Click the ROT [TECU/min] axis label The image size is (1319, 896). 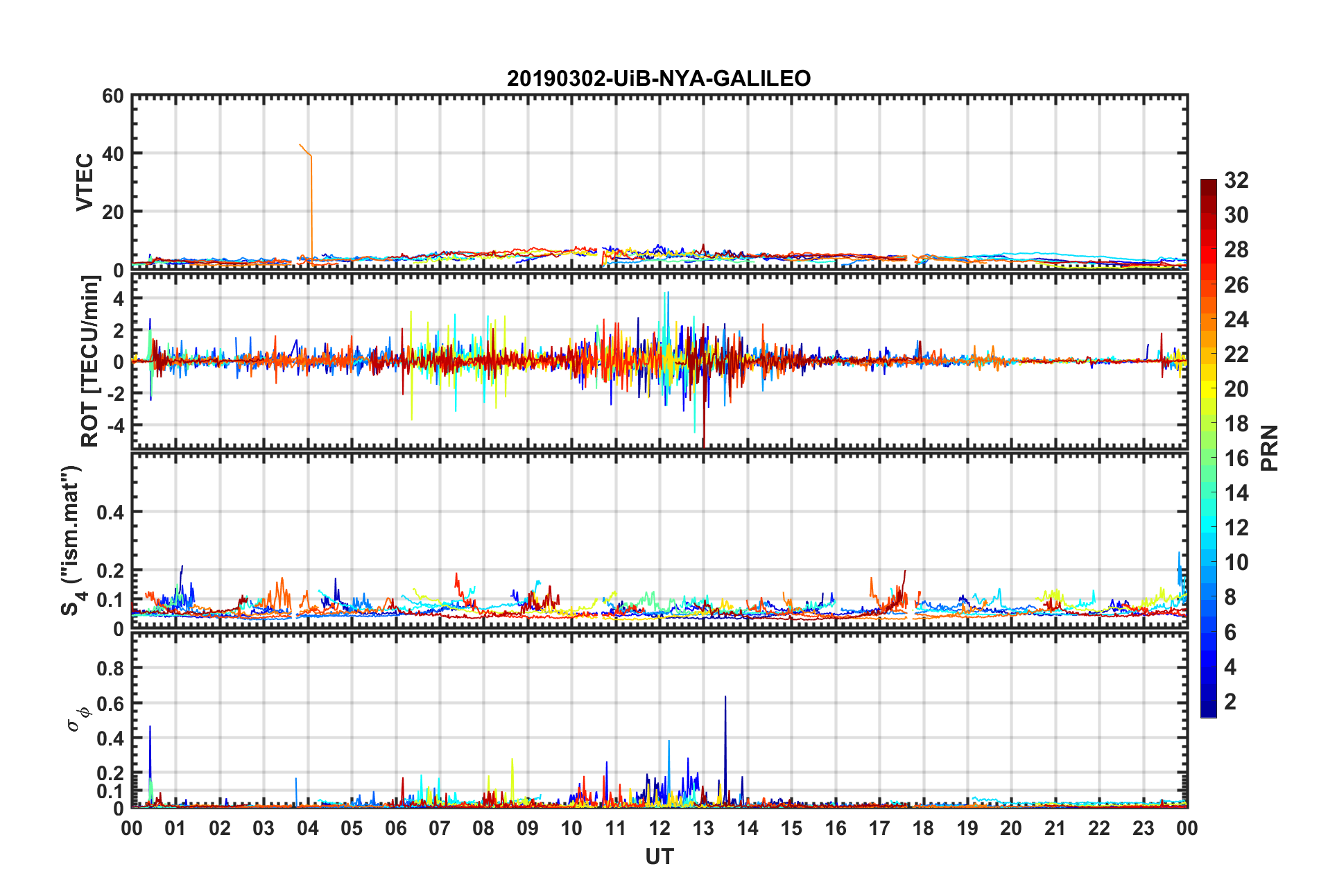(90, 361)
